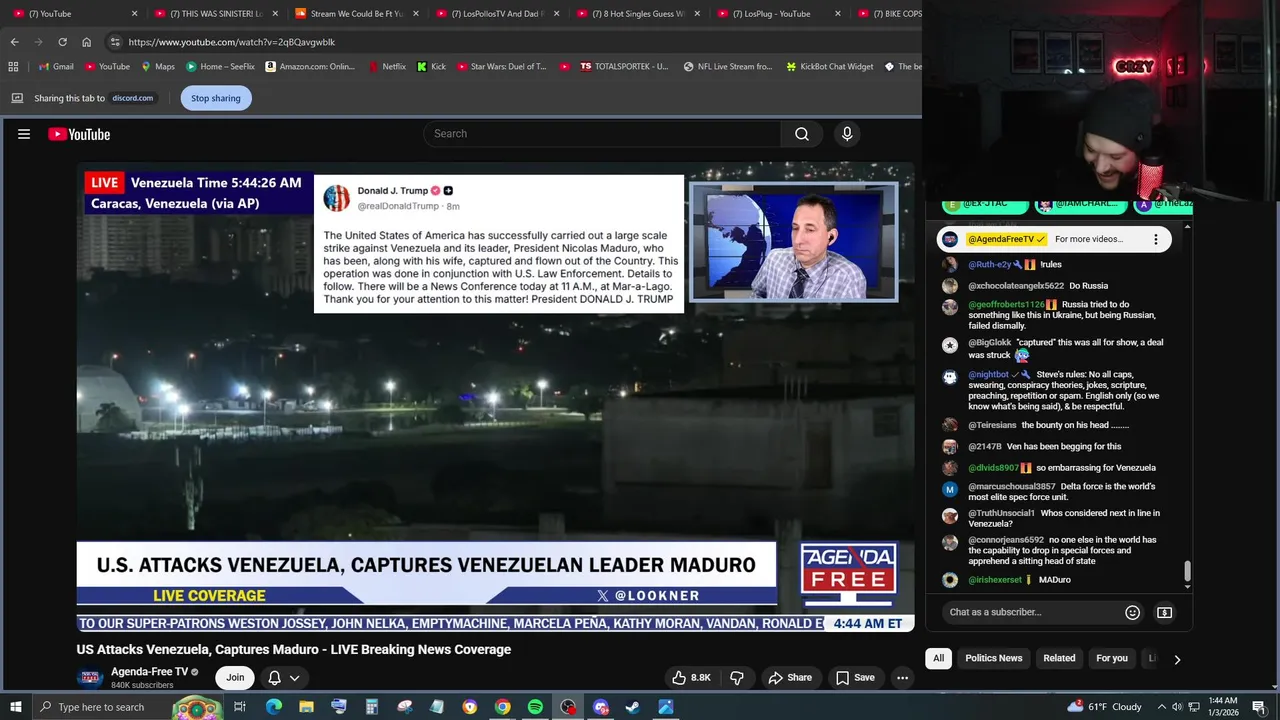The height and width of the screenshot is (720, 1280).
Task: Open the YouTube hamburger guide menu
Action: coord(24,134)
